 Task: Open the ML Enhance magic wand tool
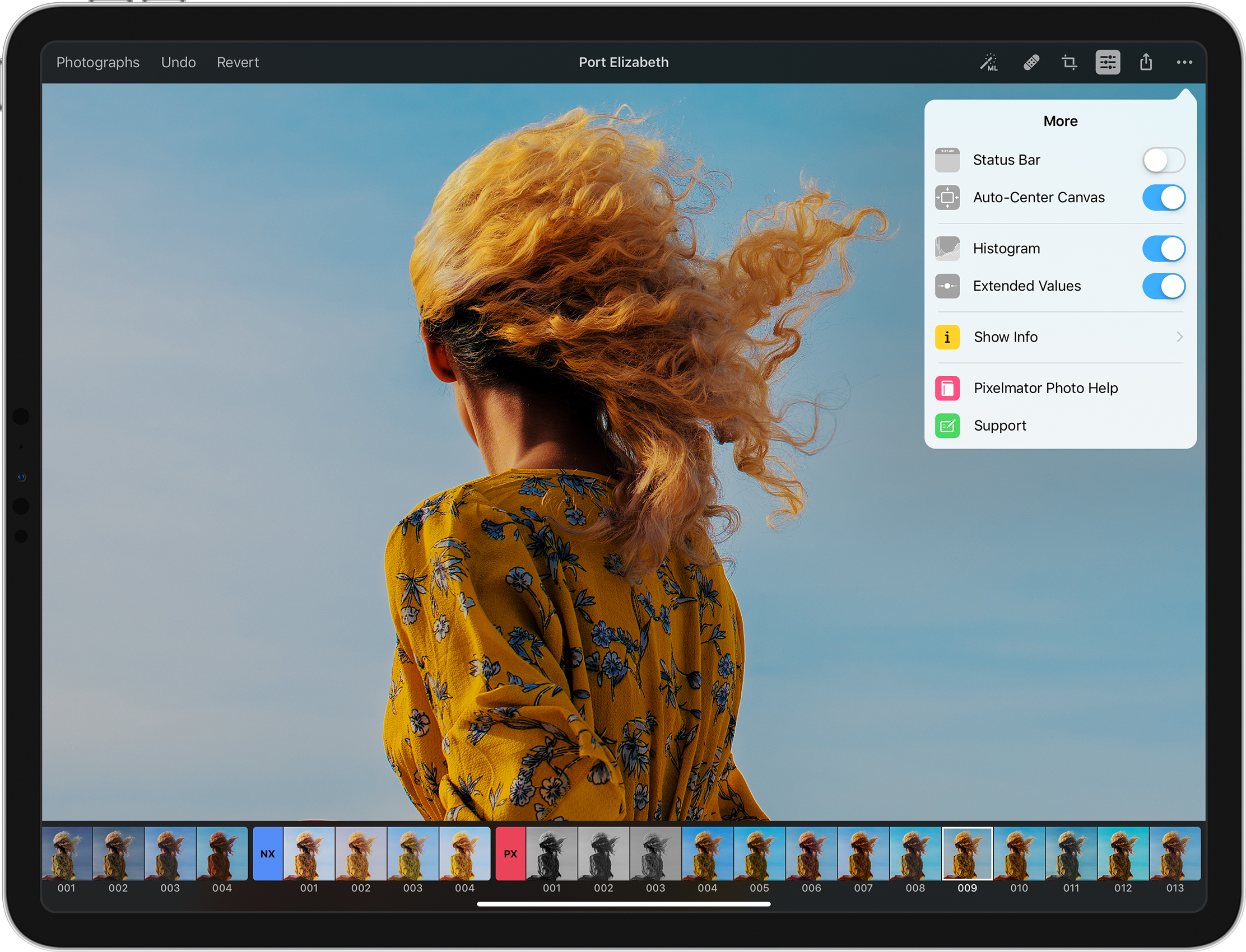tap(989, 62)
